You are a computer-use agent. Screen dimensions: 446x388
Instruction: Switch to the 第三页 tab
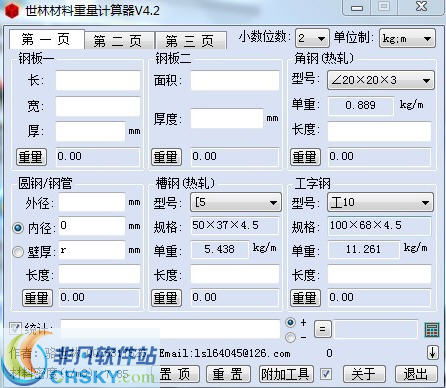coord(190,41)
